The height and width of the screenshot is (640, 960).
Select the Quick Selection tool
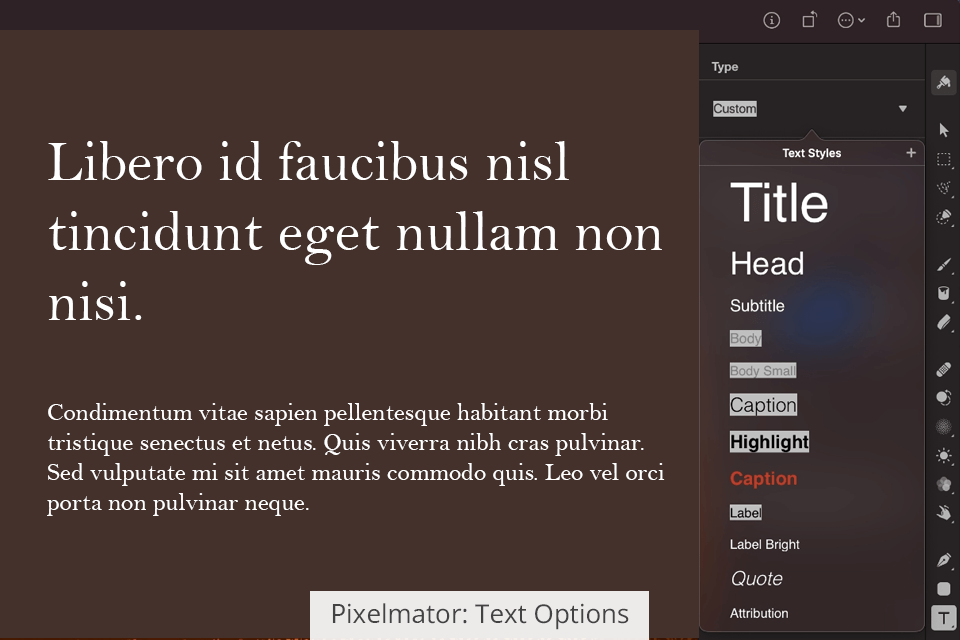[943, 188]
